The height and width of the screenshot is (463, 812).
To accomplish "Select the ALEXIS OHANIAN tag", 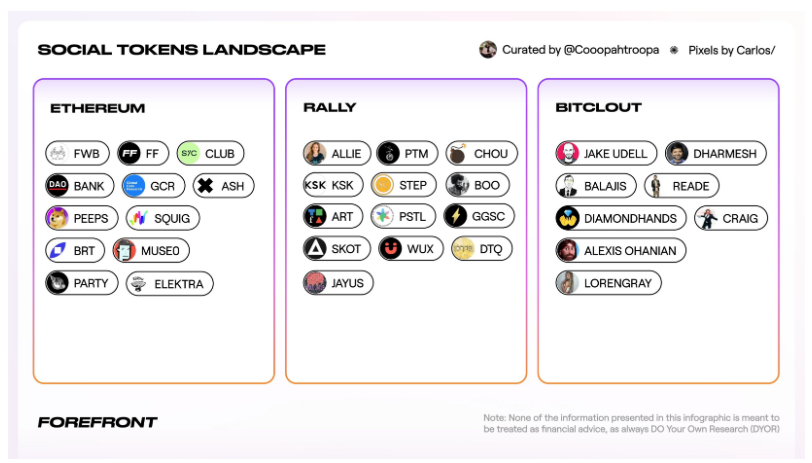I will coord(620,250).
